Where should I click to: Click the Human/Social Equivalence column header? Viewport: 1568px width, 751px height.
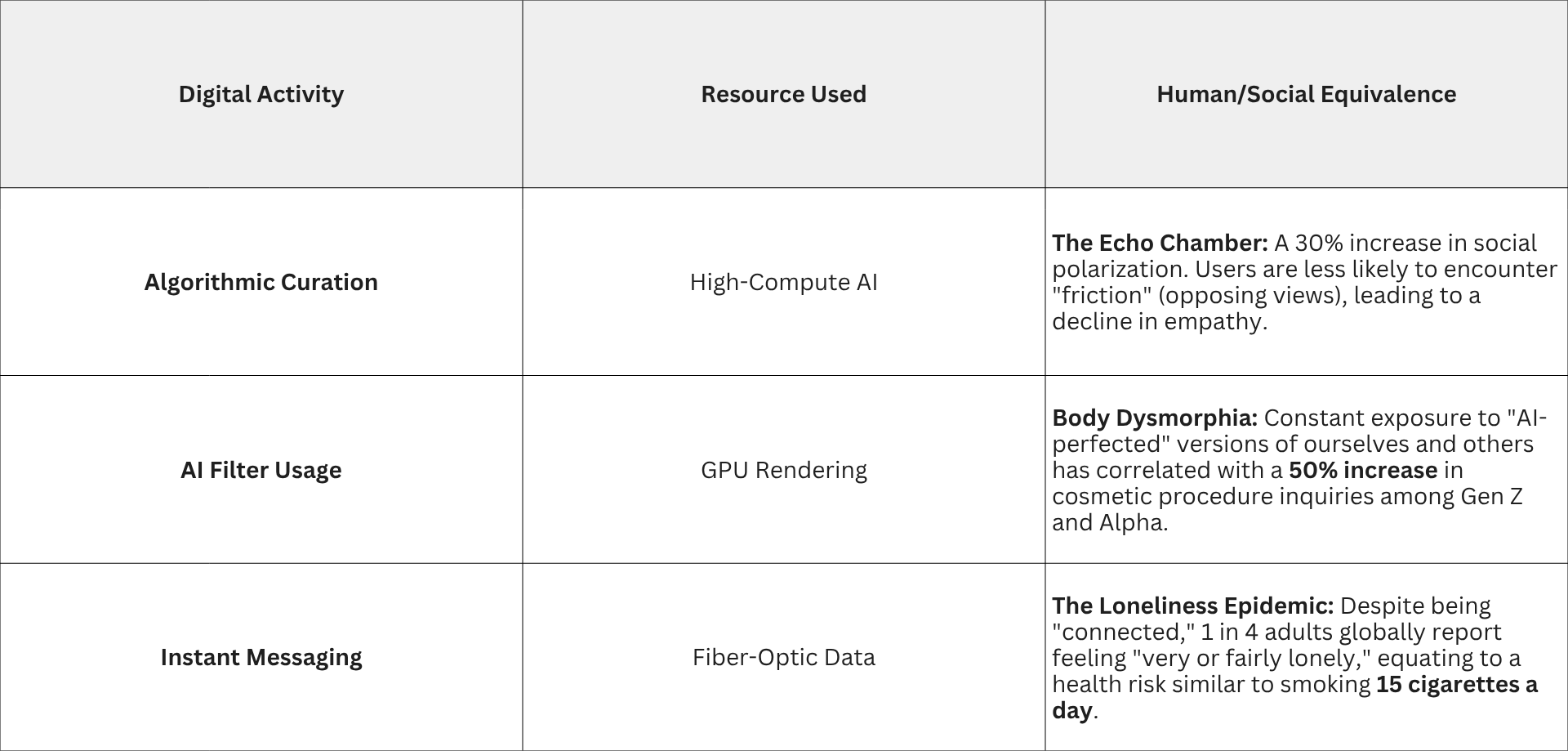coord(1306,94)
